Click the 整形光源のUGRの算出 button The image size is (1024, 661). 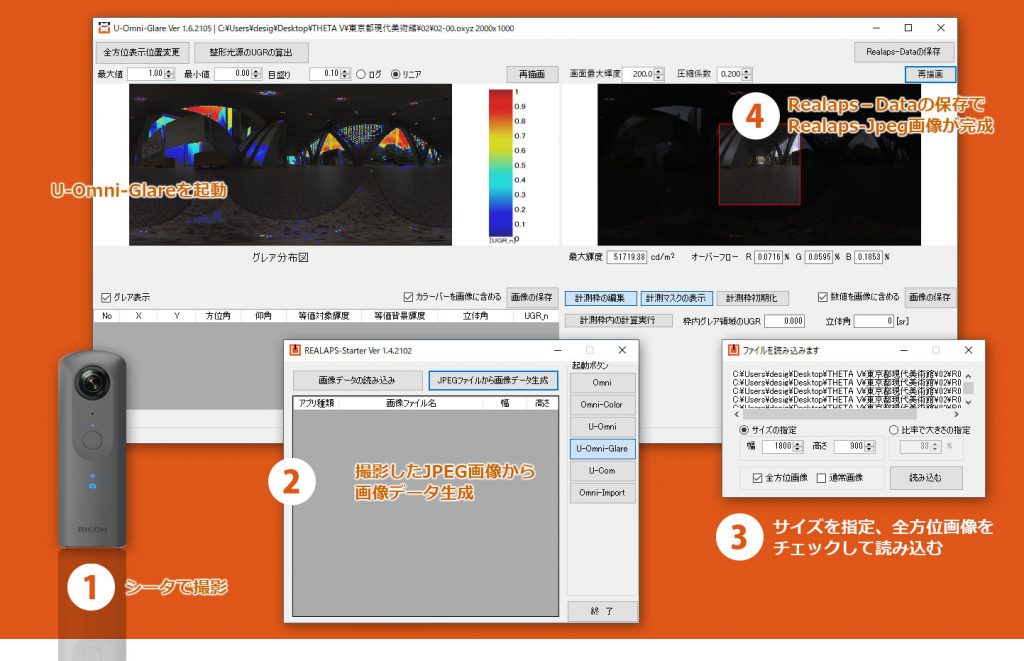click(251, 52)
